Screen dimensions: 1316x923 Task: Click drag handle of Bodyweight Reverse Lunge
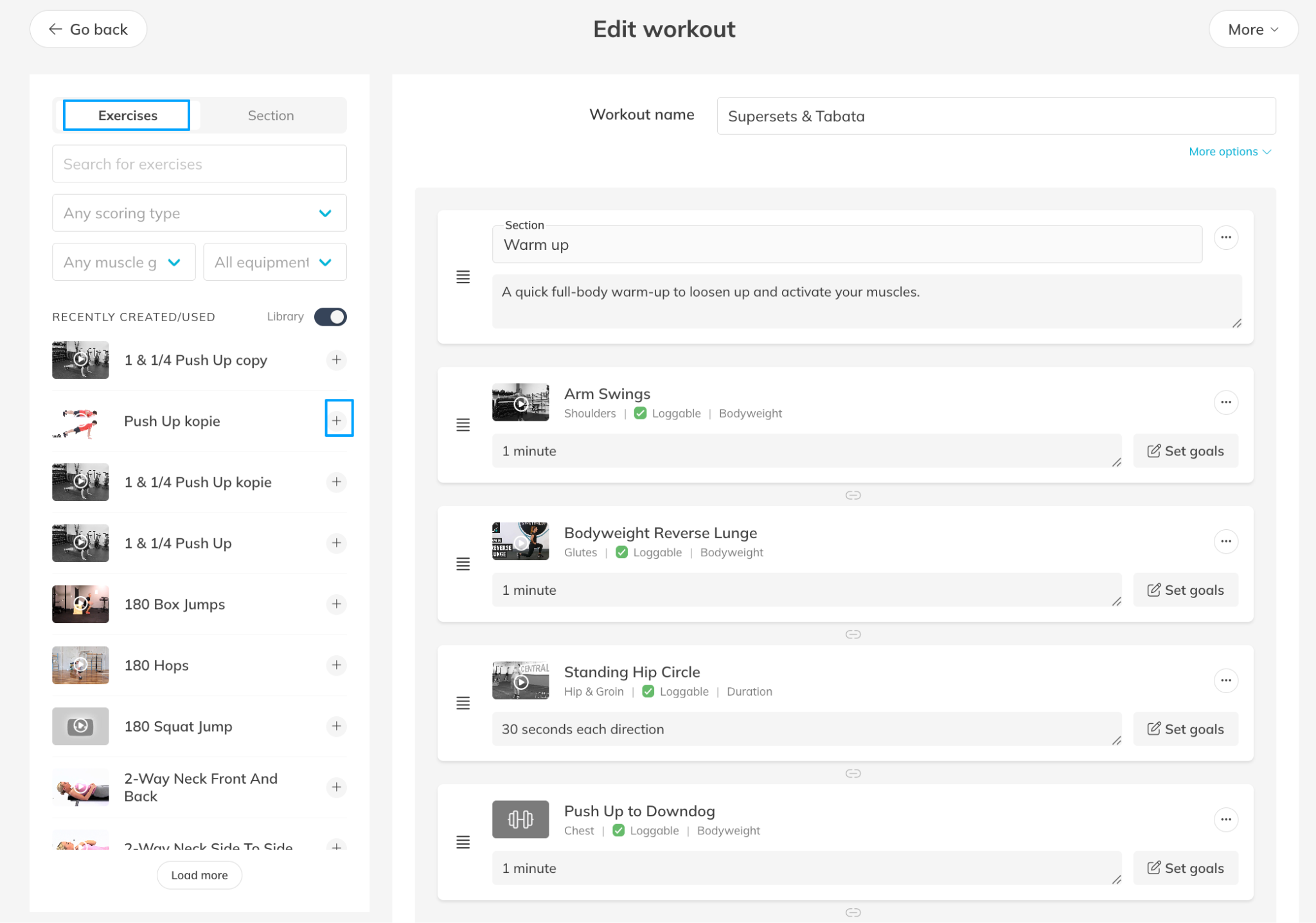[463, 564]
